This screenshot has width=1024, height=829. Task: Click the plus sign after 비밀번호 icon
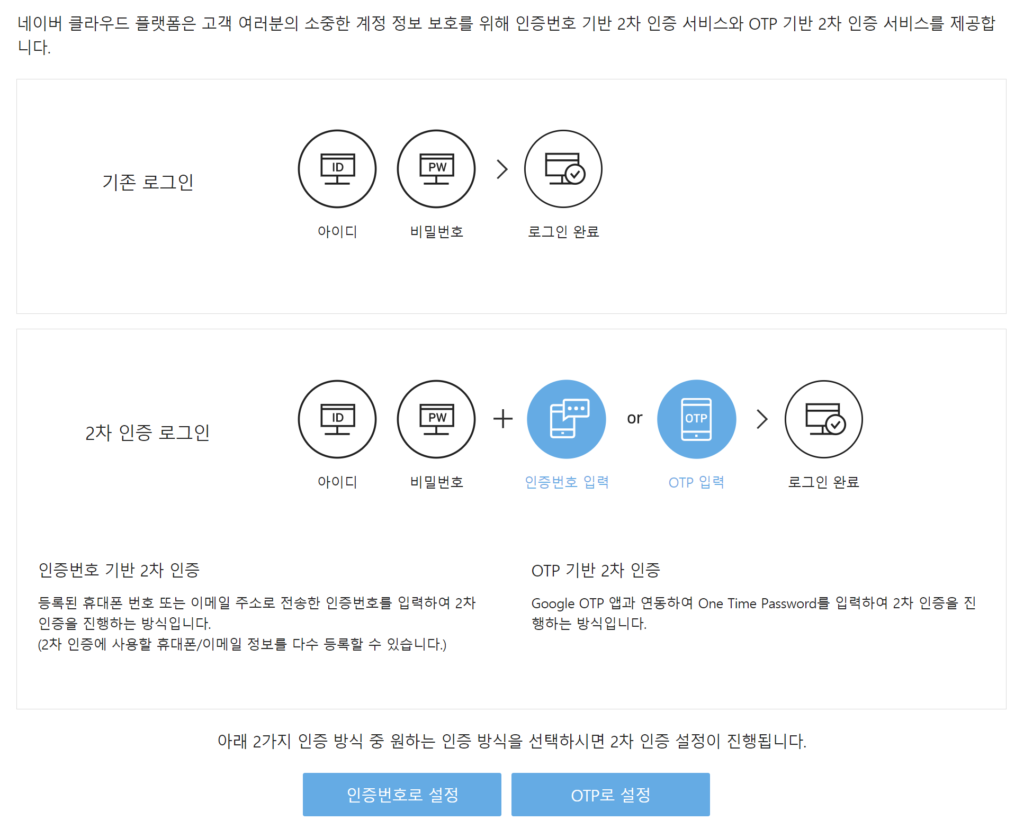point(503,419)
